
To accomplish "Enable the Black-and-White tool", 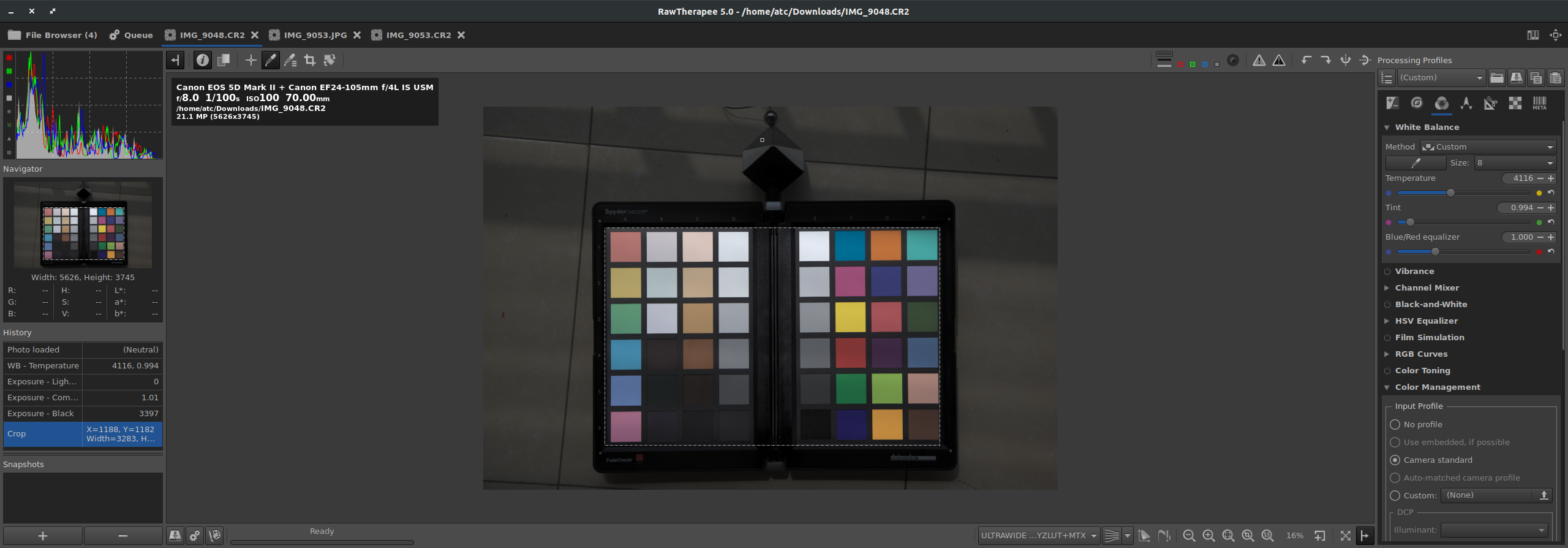I will tap(1387, 305).
